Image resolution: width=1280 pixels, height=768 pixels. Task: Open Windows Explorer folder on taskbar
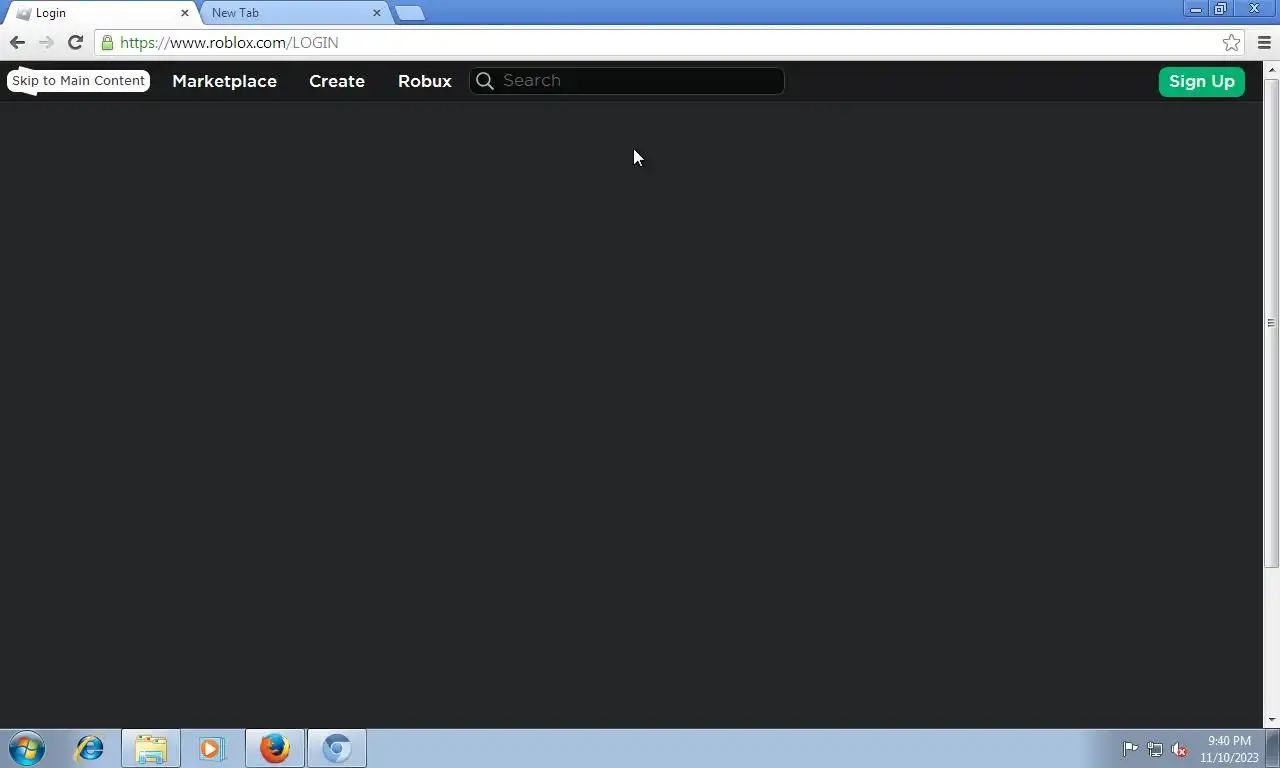[151, 748]
